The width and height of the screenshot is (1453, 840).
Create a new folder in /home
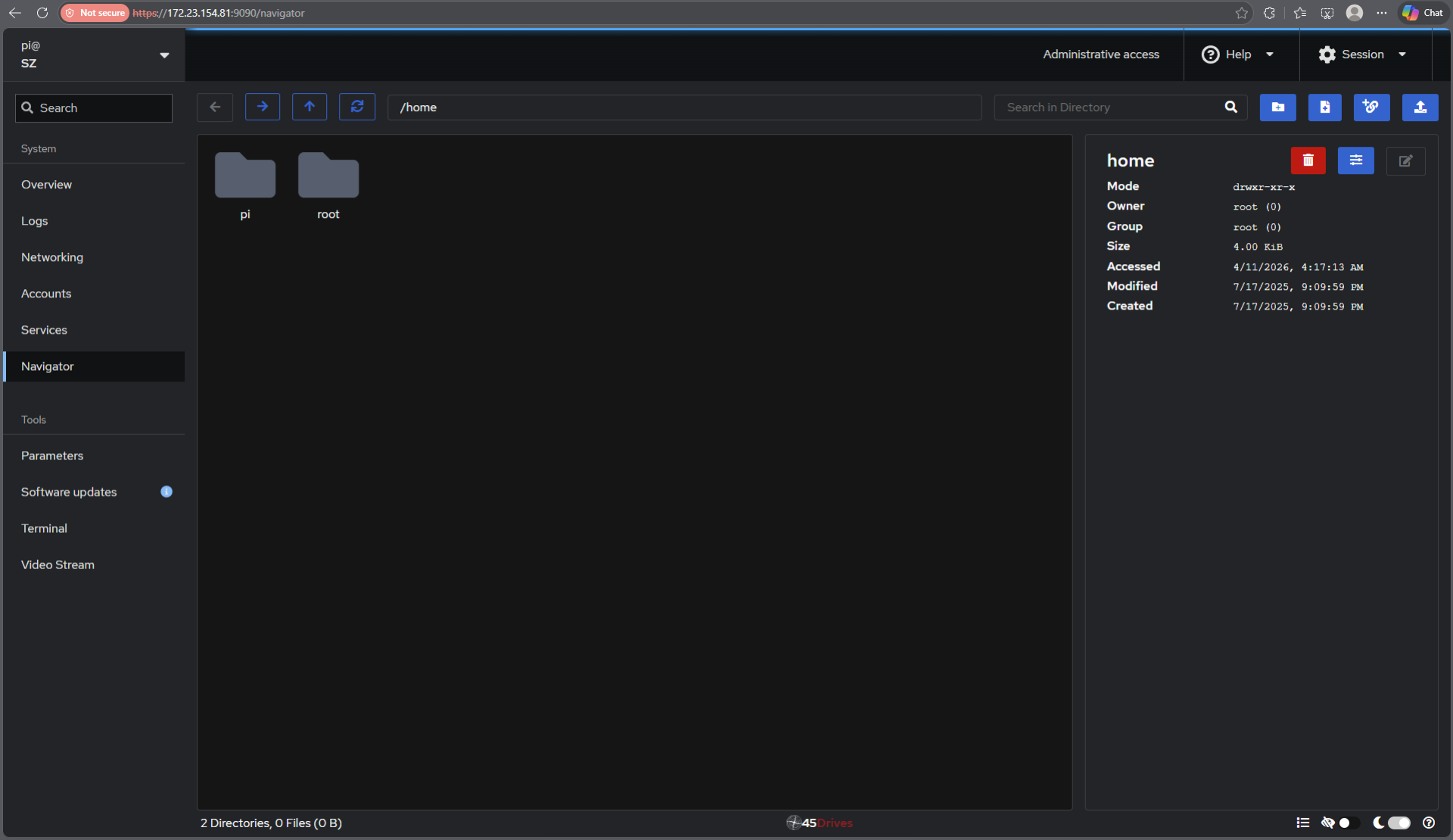(1277, 107)
